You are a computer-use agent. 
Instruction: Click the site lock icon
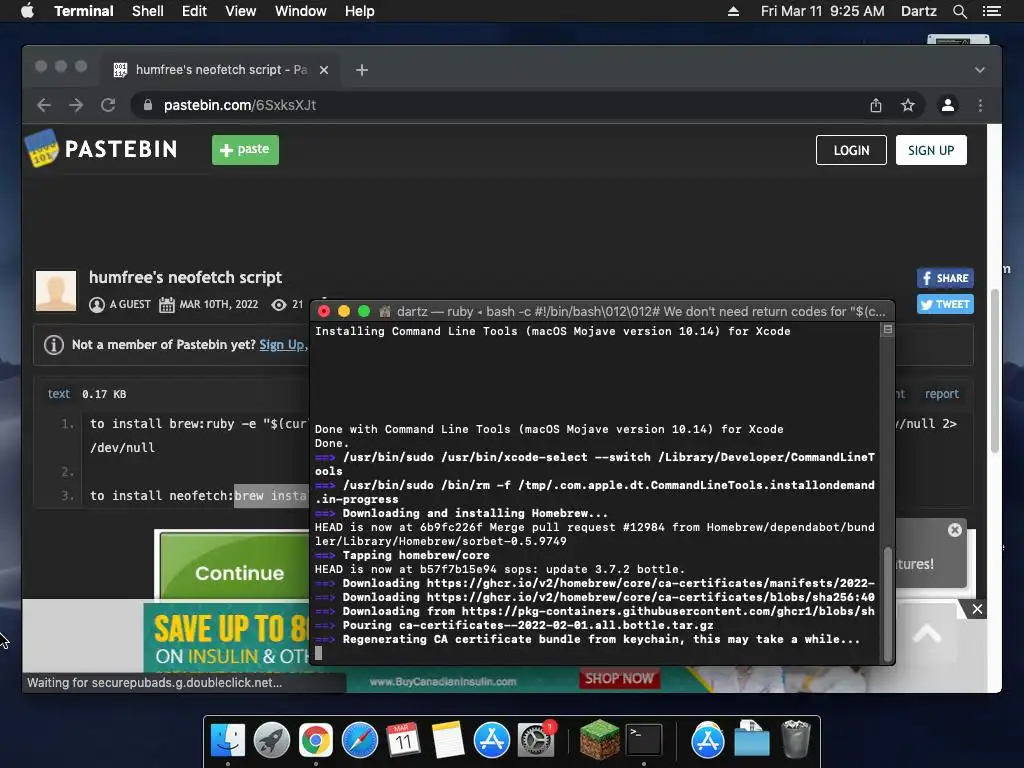pyautogui.click(x=148, y=105)
